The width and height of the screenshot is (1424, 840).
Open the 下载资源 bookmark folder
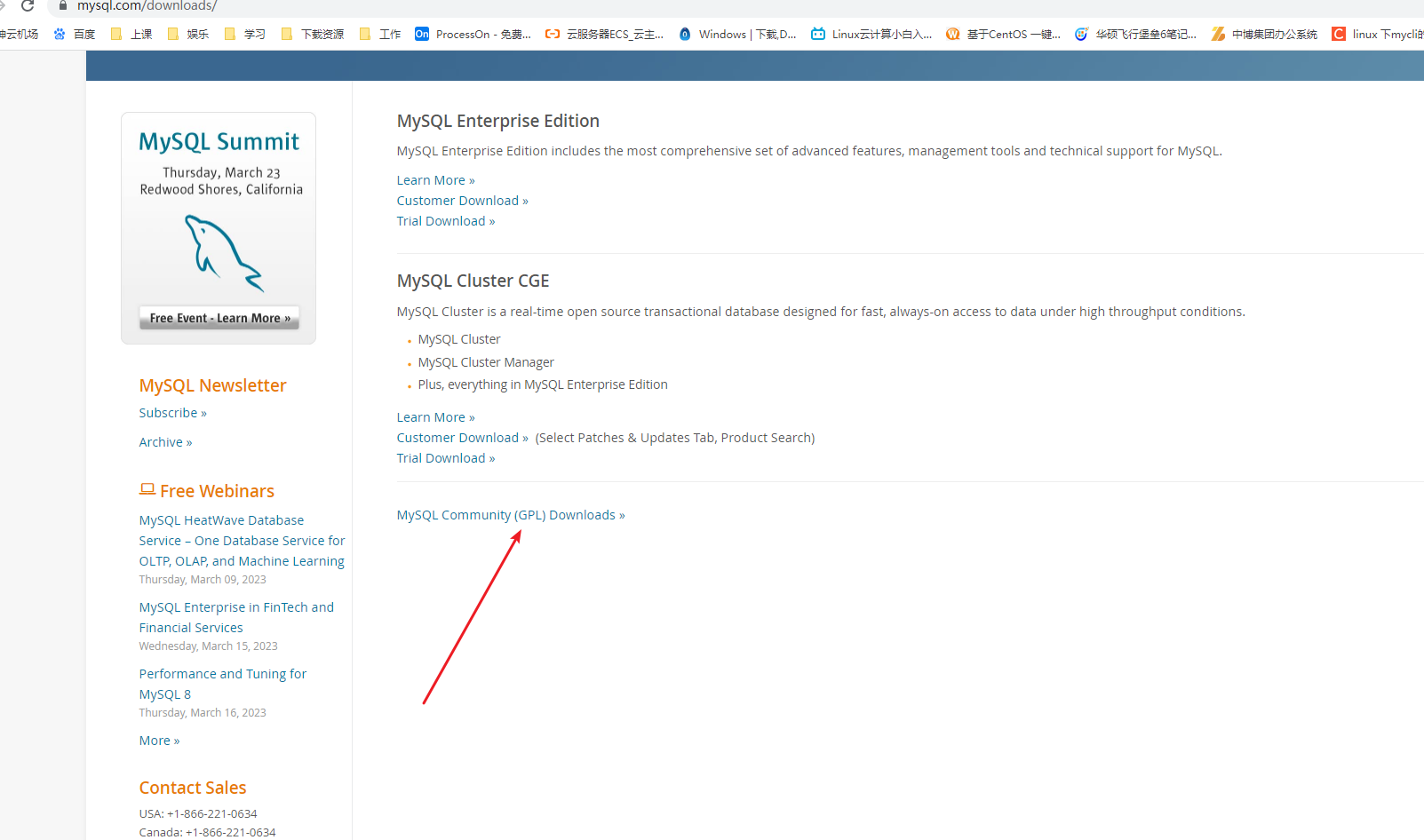(313, 34)
